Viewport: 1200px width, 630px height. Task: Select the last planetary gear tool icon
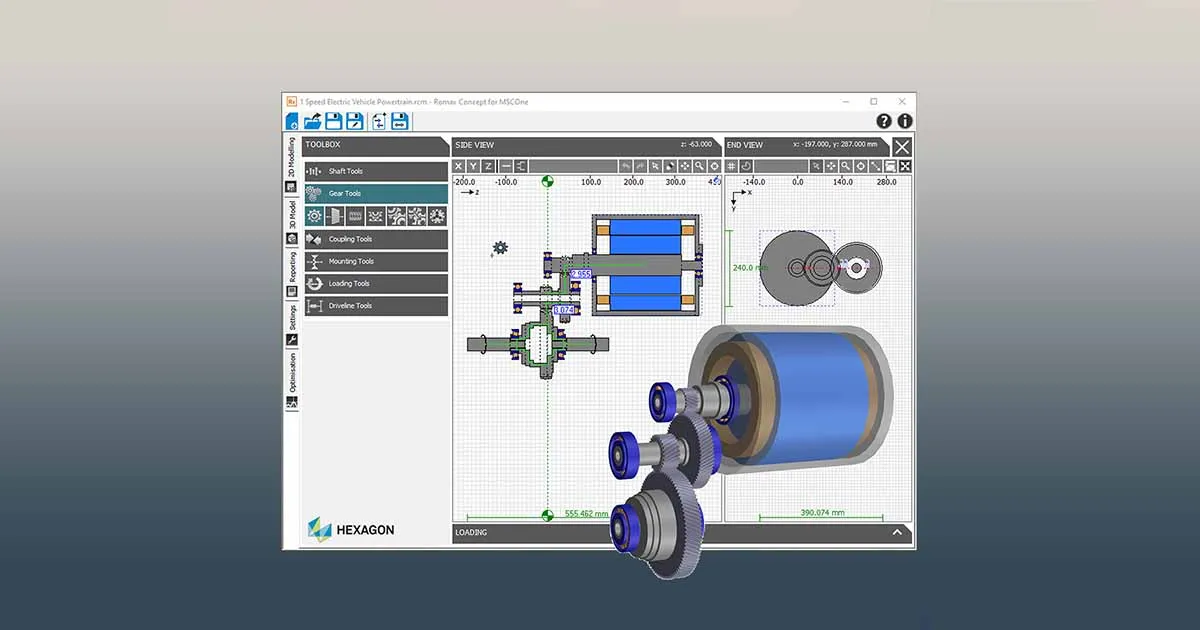(437, 216)
